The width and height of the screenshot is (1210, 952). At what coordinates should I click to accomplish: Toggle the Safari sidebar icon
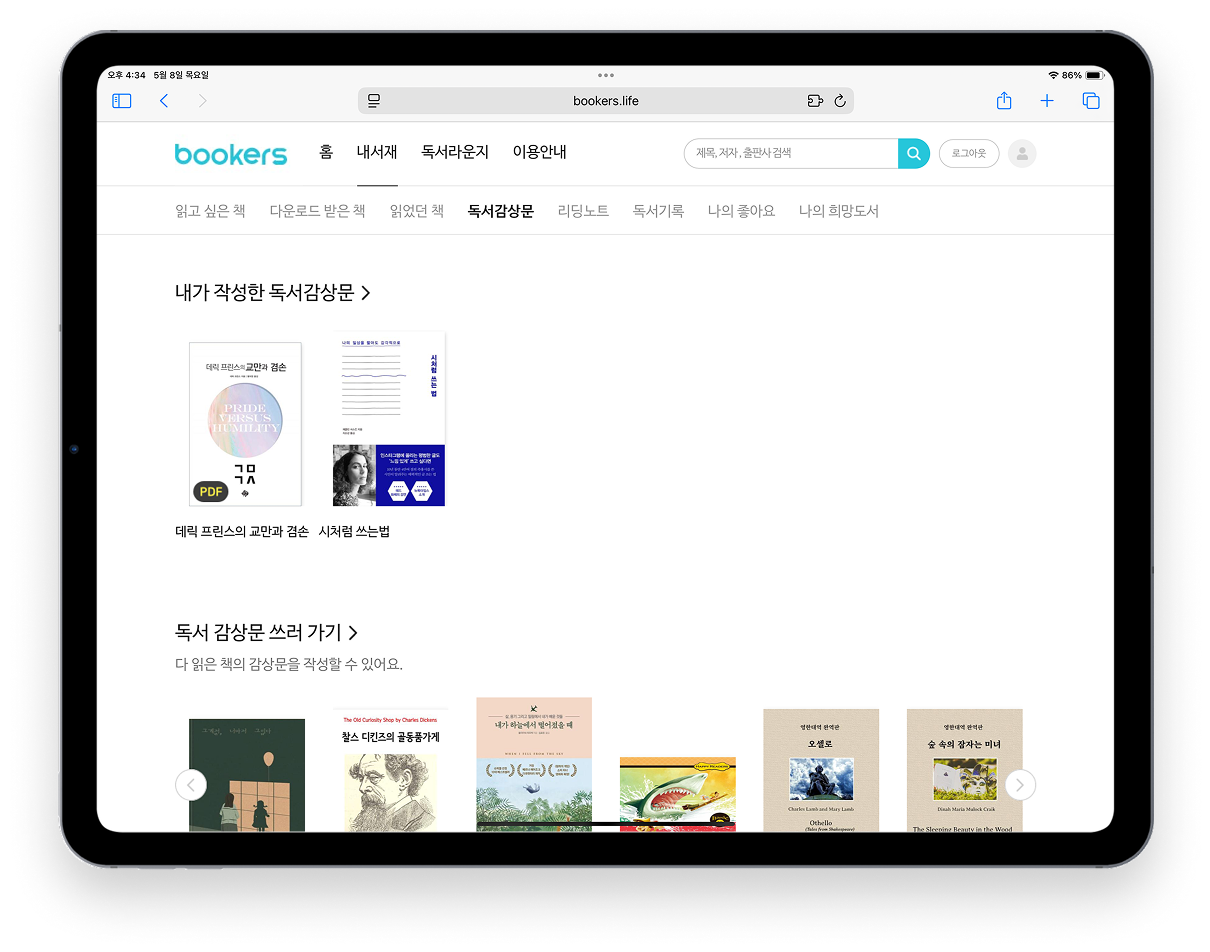tap(122, 101)
